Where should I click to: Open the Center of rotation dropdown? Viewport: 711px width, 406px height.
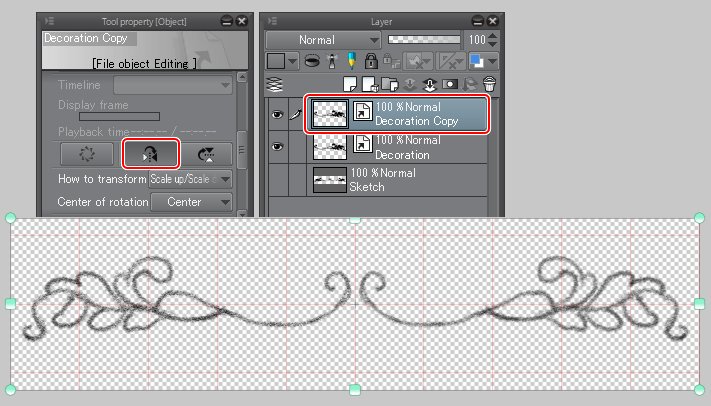pyautogui.click(x=191, y=202)
